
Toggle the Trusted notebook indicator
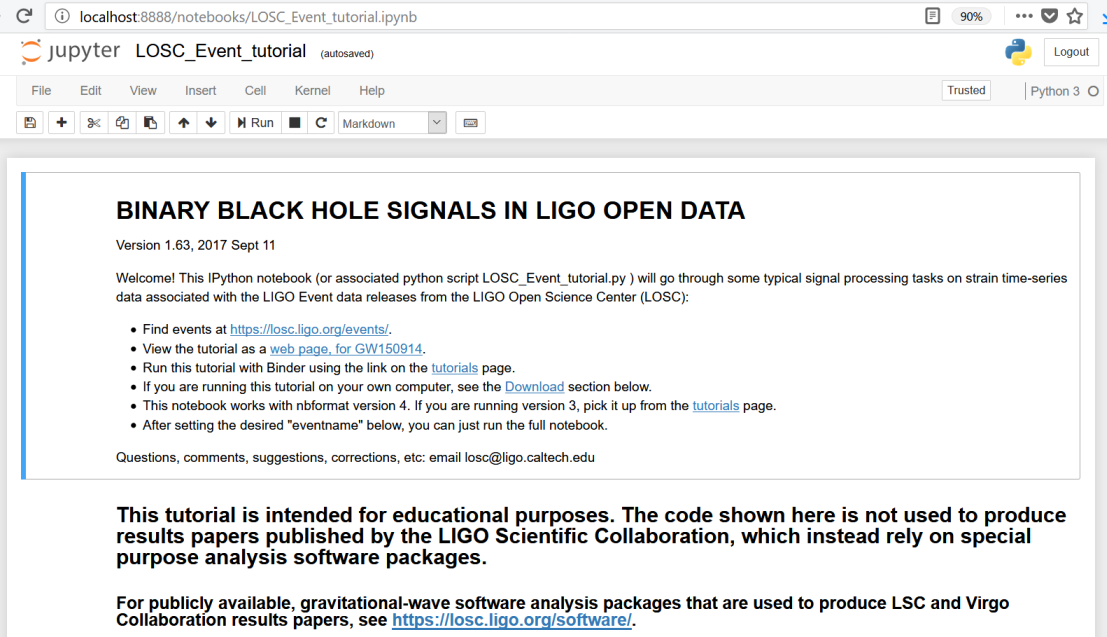coord(966,91)
